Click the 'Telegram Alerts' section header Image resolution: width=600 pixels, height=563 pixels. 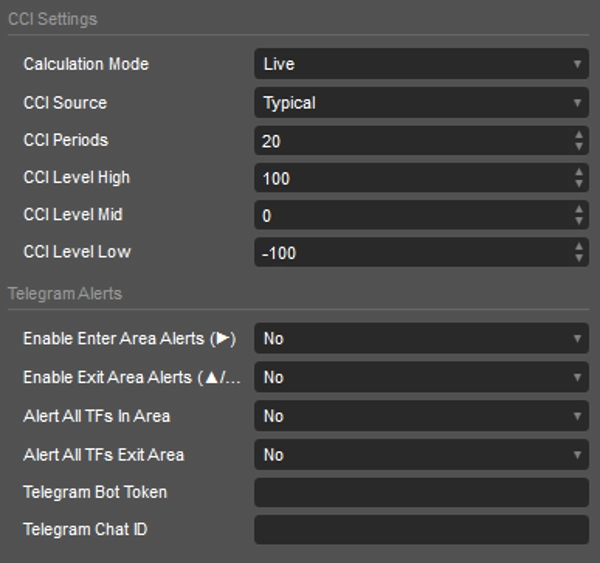pos(65,294)
